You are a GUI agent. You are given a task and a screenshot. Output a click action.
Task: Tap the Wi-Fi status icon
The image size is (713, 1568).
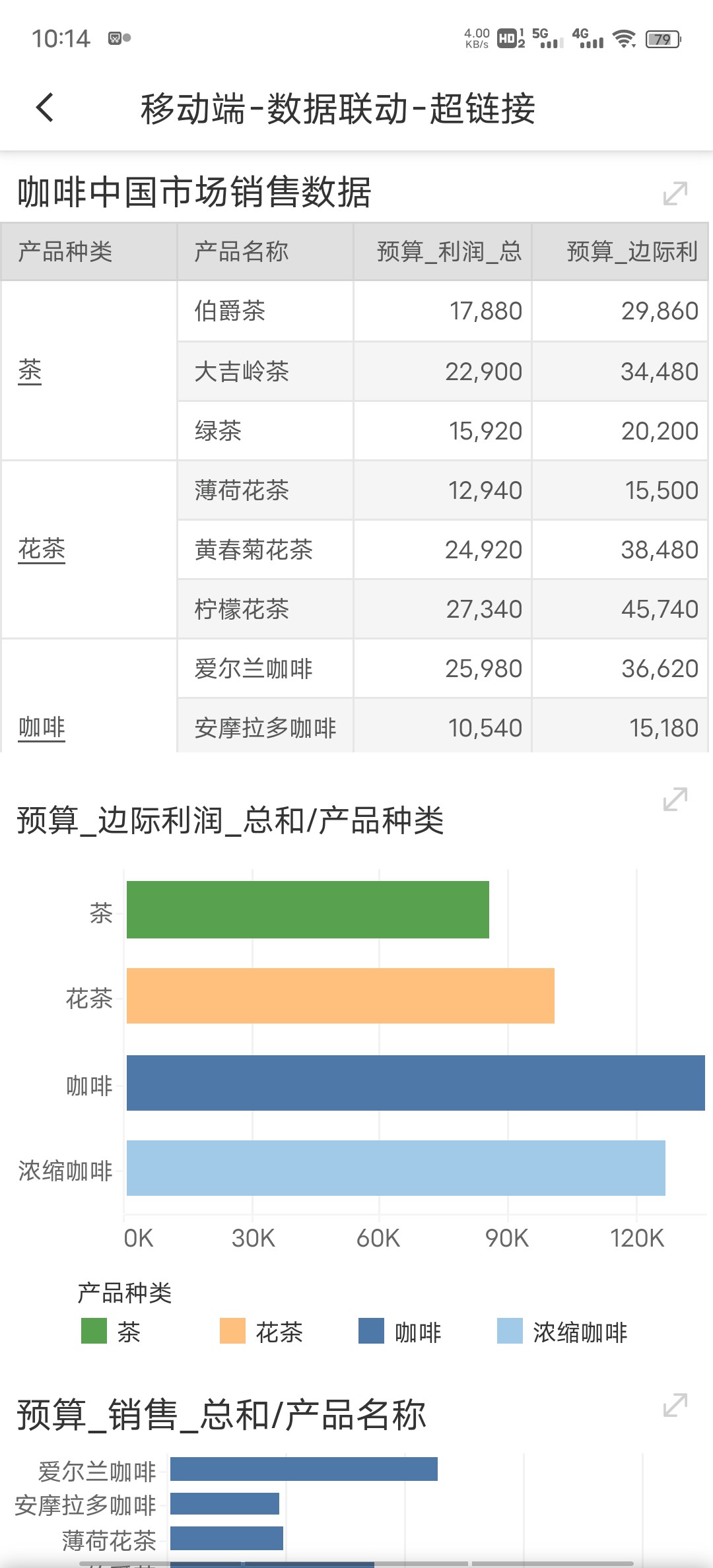pos(623,39)
